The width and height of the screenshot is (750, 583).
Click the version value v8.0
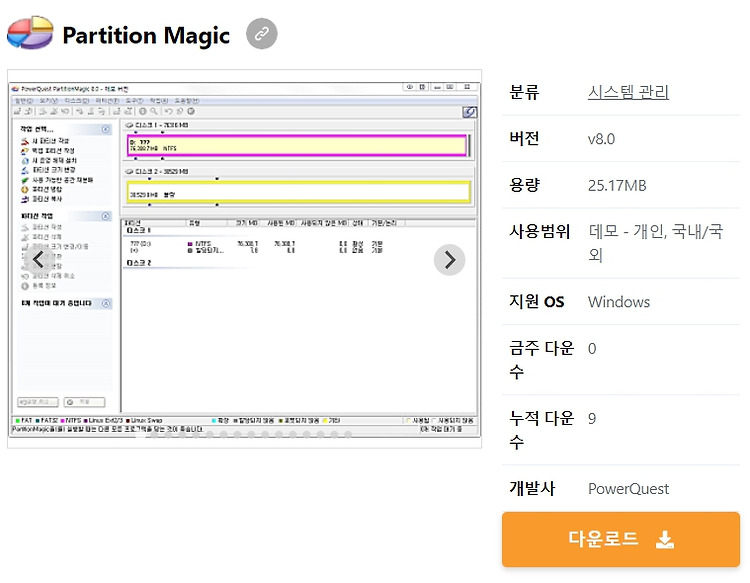(601, 139)
